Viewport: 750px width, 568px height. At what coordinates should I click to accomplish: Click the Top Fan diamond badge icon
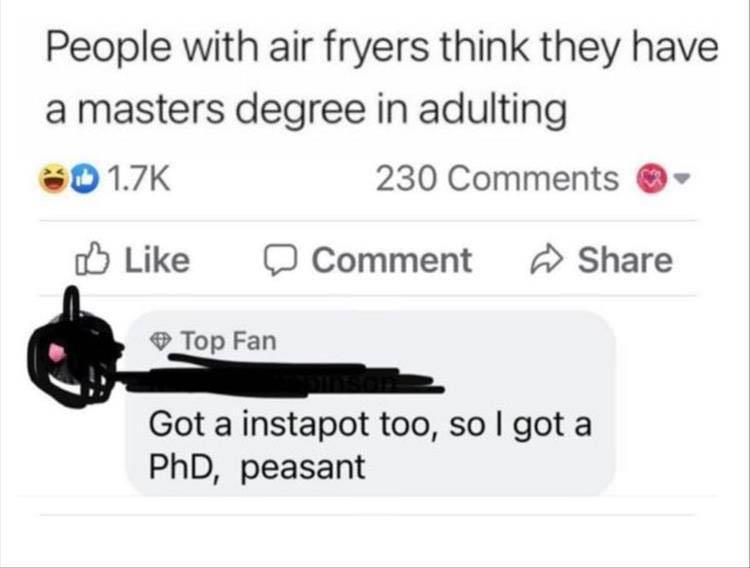coord(161,341)
